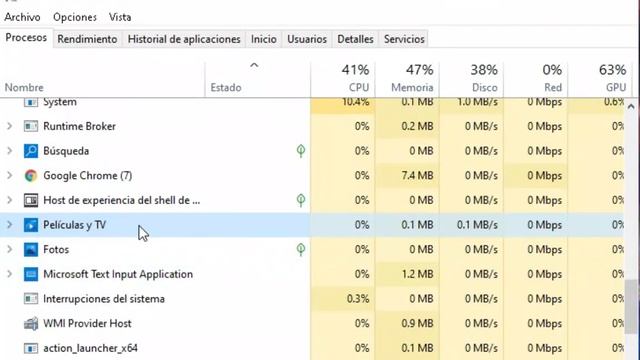Click the Películas y TV icon
Viewport: 640px width, 360px height.
click(x=31, y=225)
